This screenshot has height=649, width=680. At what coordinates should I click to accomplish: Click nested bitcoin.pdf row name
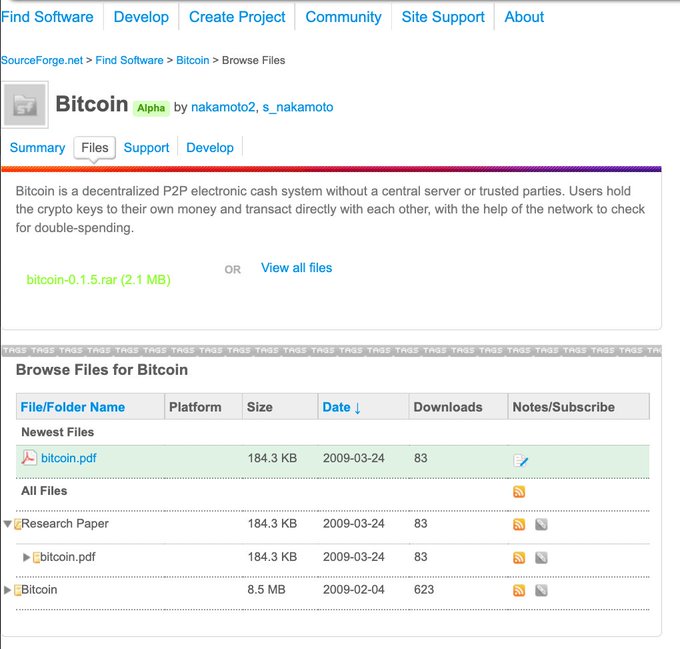pyautogui.click(x=68, y=557)
